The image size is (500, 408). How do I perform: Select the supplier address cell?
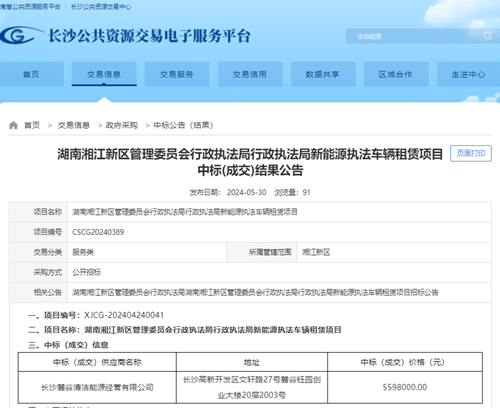point(252,387)
